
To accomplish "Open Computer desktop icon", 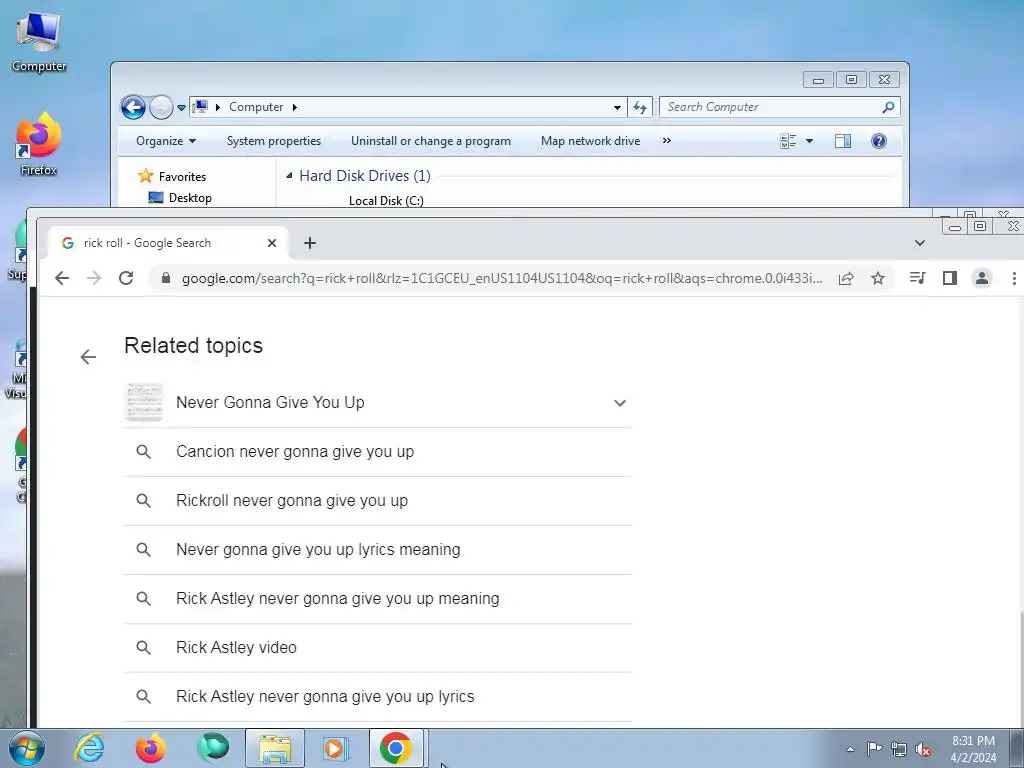I will pyautogui.click(x=39, y=42).
